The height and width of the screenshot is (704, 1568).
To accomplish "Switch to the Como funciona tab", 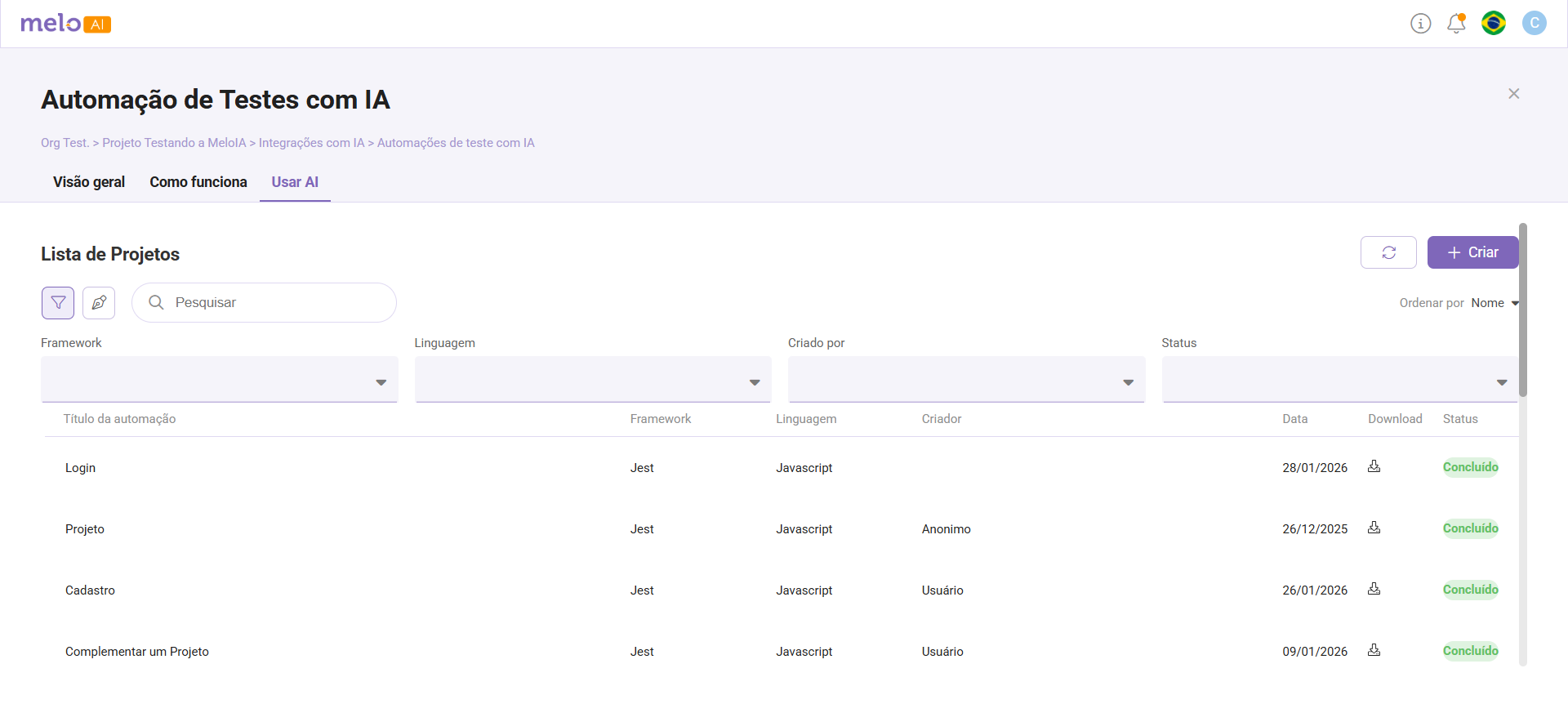I will pos(198,182).
